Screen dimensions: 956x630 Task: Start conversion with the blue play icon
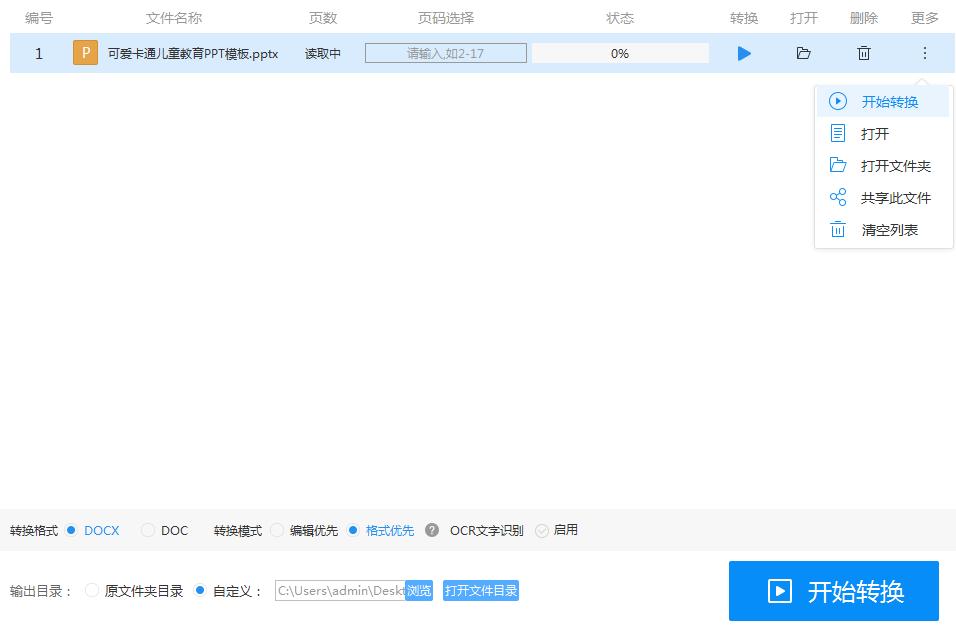(x=744, y=53)
